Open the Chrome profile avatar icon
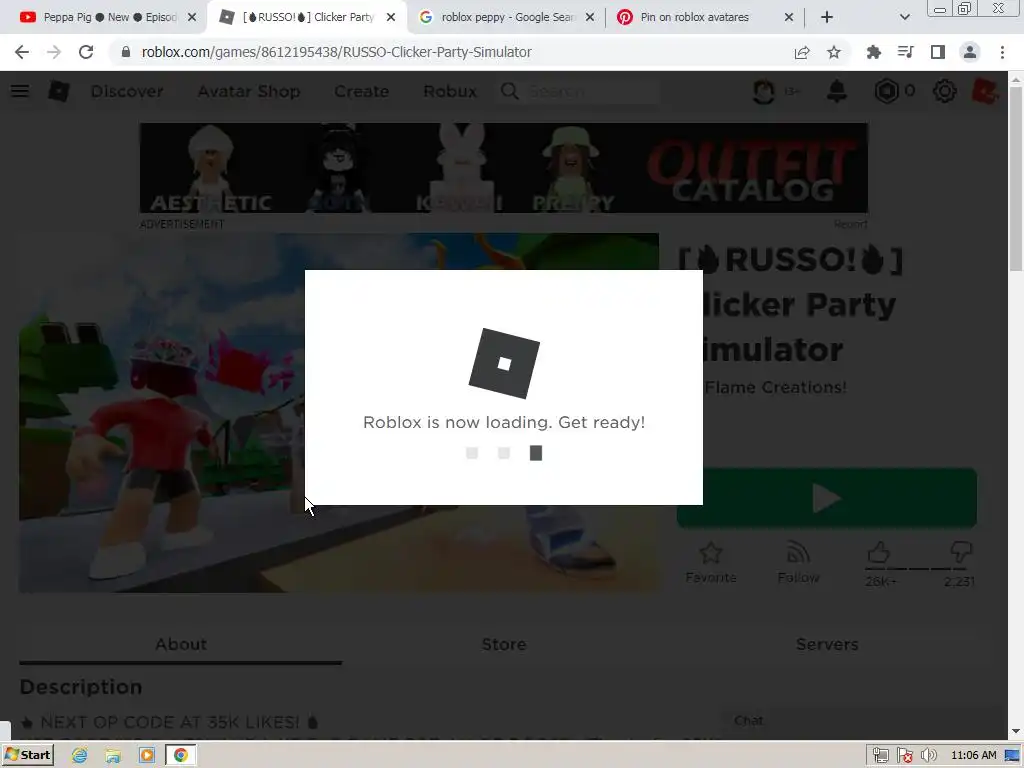This screenshot has width=1024, height=768. point(970,52)
